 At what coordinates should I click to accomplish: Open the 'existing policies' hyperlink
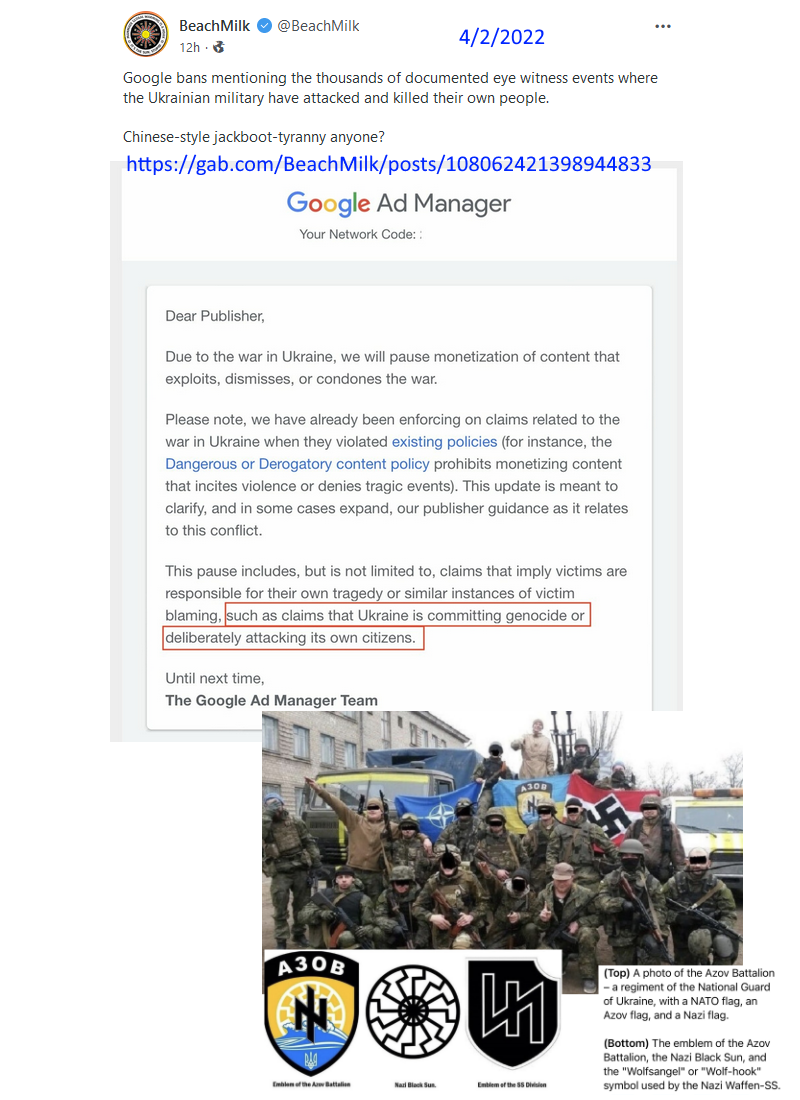point(444,442)
